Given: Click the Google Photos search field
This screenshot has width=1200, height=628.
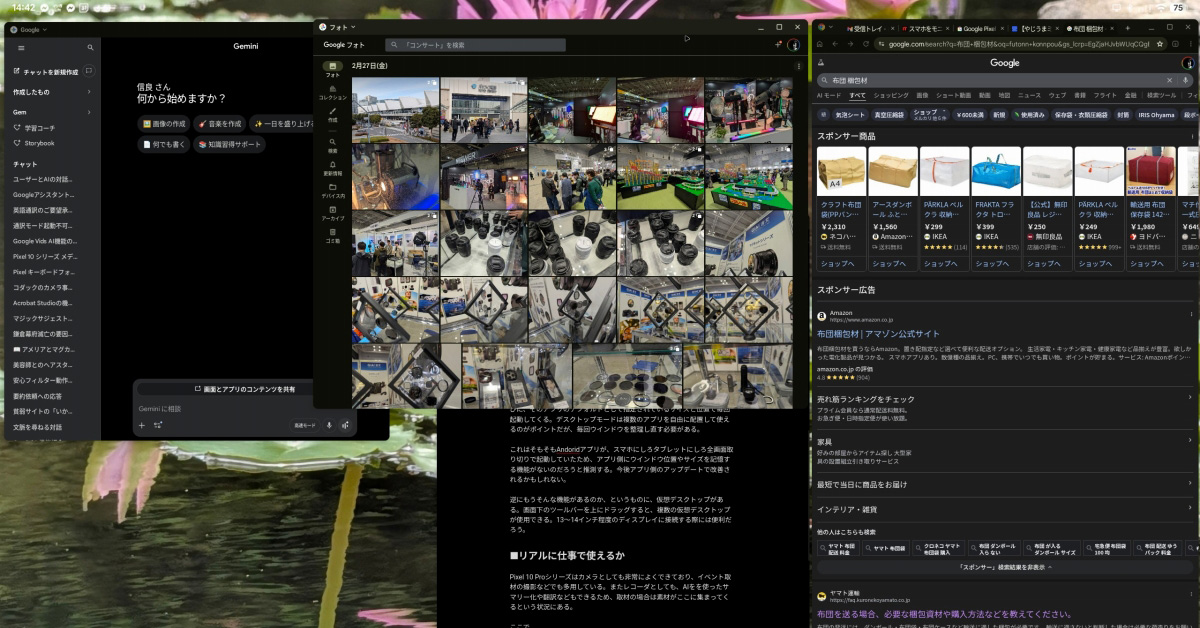Looking at the screenshot, I should pos(476,45).
